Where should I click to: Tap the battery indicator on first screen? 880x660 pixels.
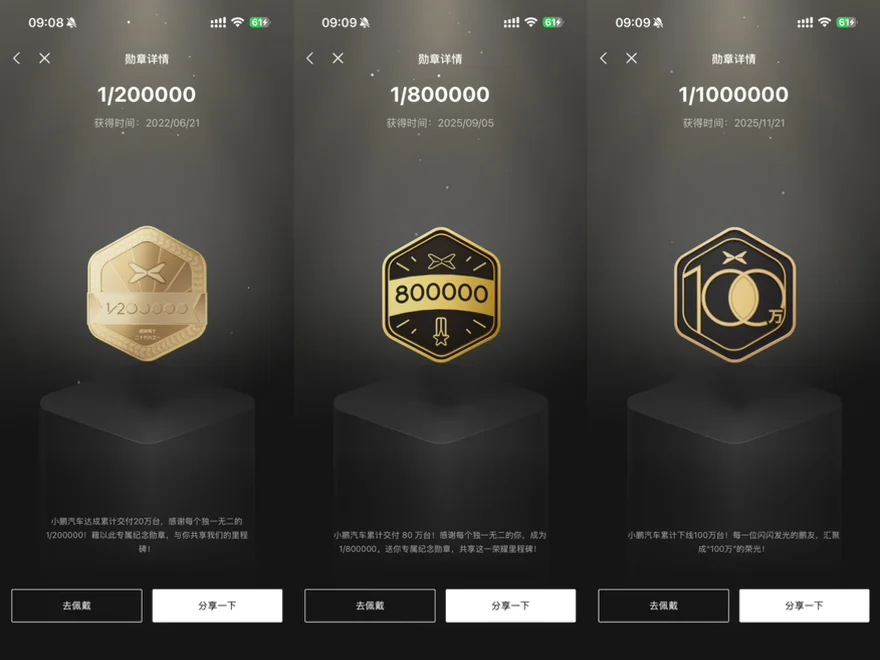pyautogui.click(x=259, y=22)
